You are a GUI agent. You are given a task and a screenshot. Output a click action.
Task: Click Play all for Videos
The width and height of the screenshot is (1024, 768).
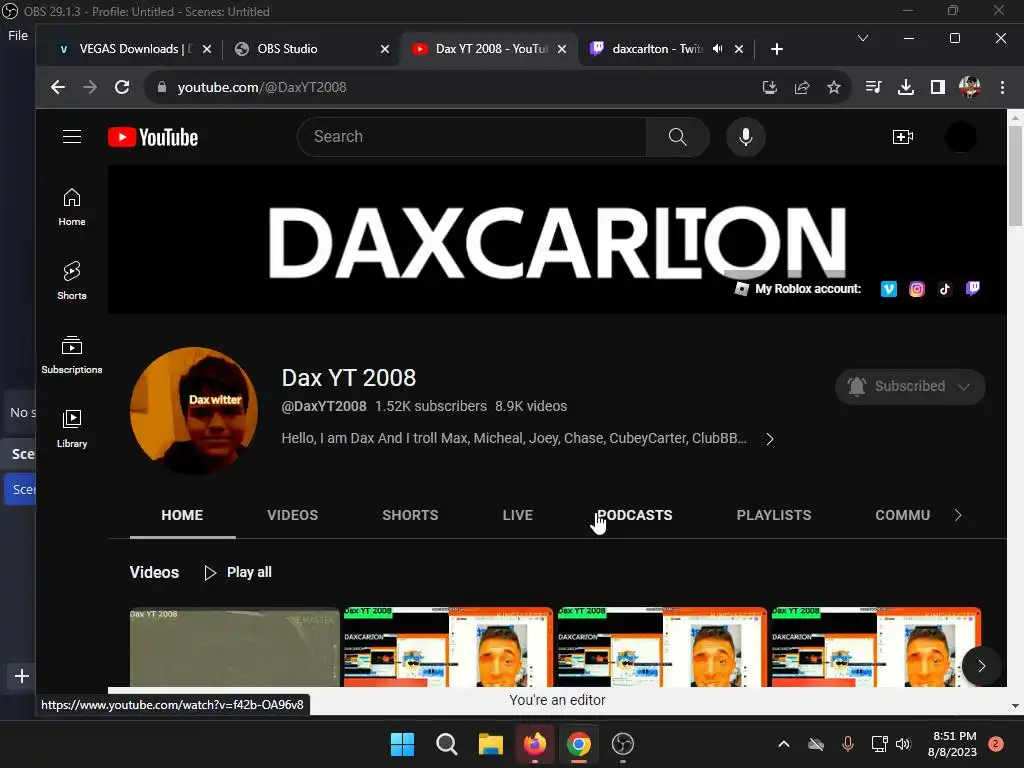click(x=238, y=573)
